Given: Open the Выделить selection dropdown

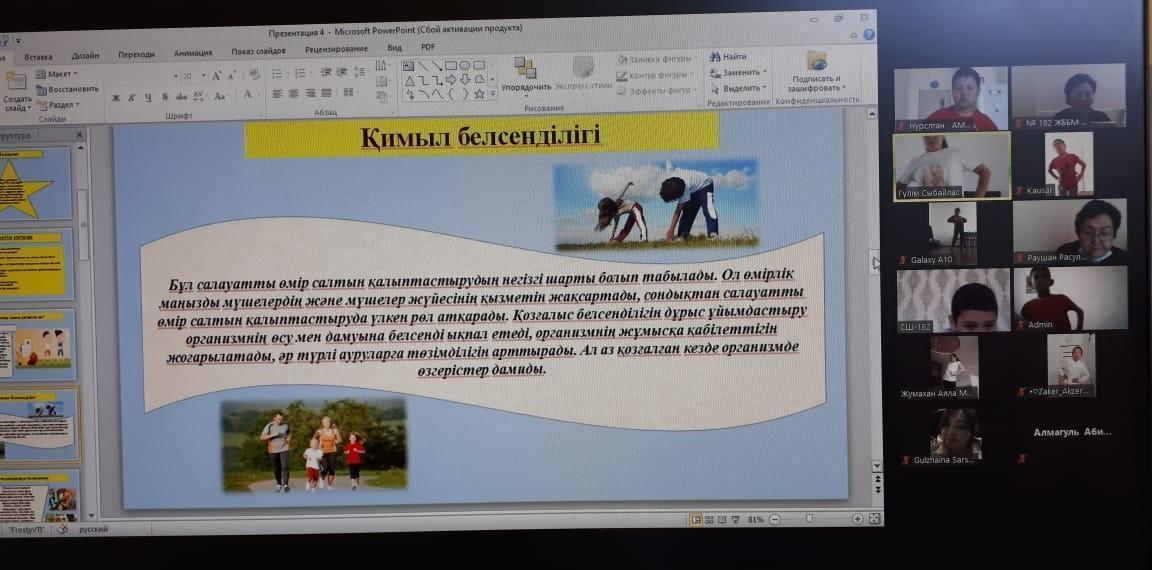Looking at the screenshot, I should point(739,88).
